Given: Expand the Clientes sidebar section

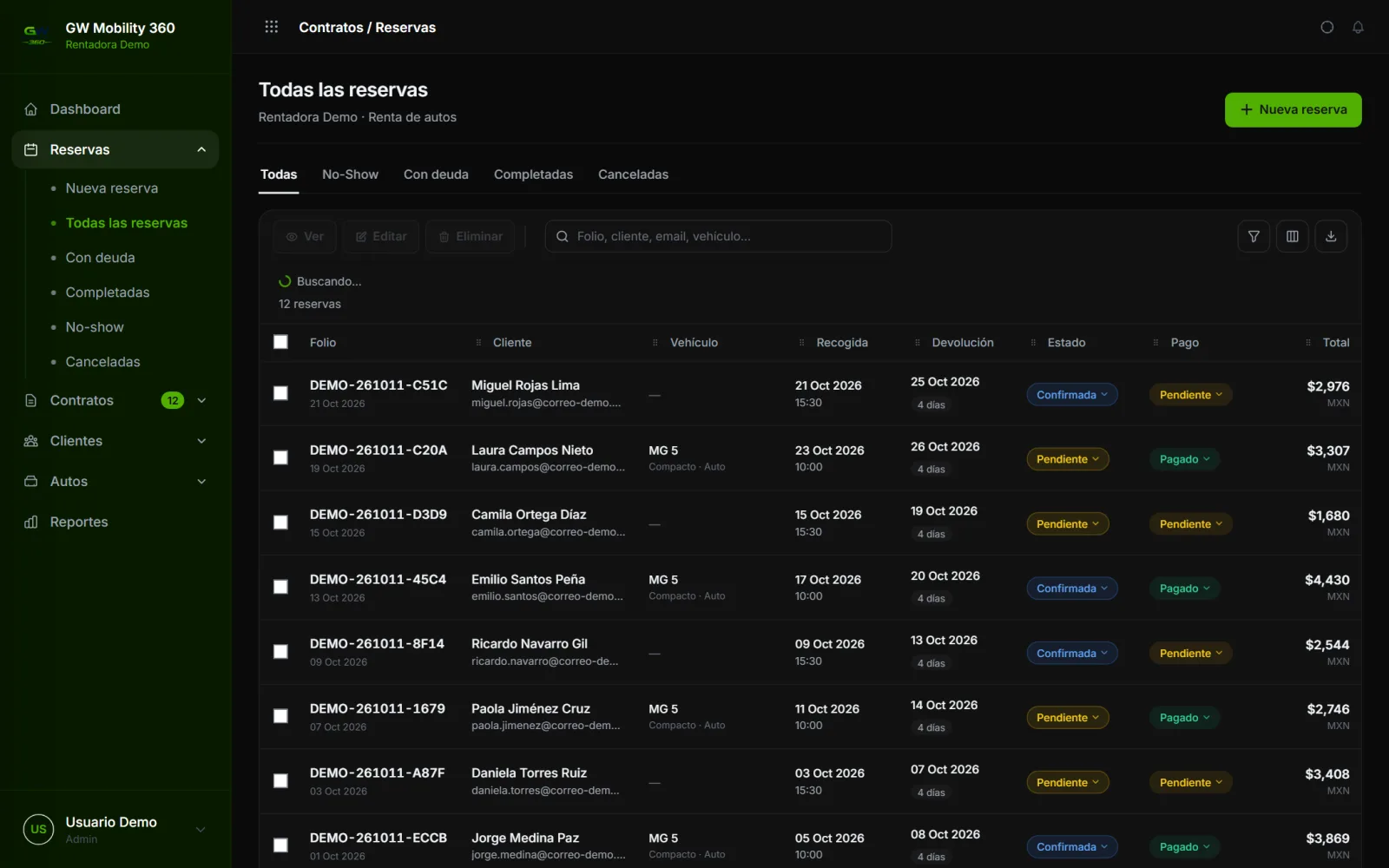Looking at the screenshot, I should tap(201, 441).
